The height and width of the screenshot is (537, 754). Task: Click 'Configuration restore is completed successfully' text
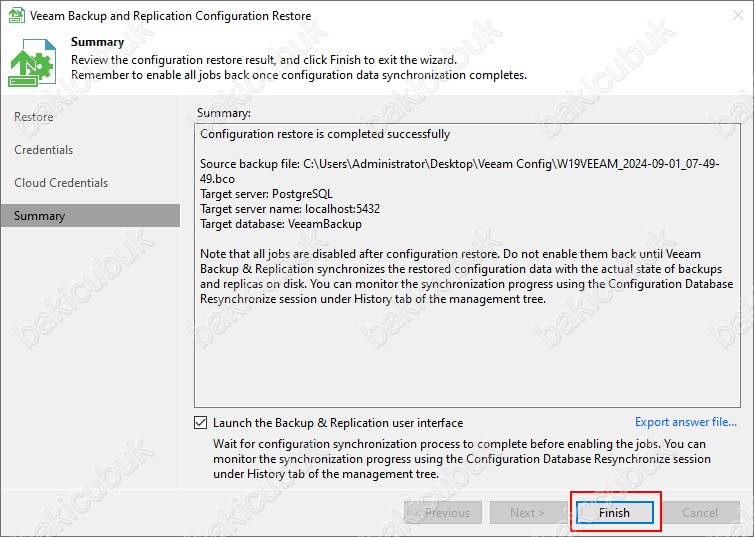click(325, 134)
